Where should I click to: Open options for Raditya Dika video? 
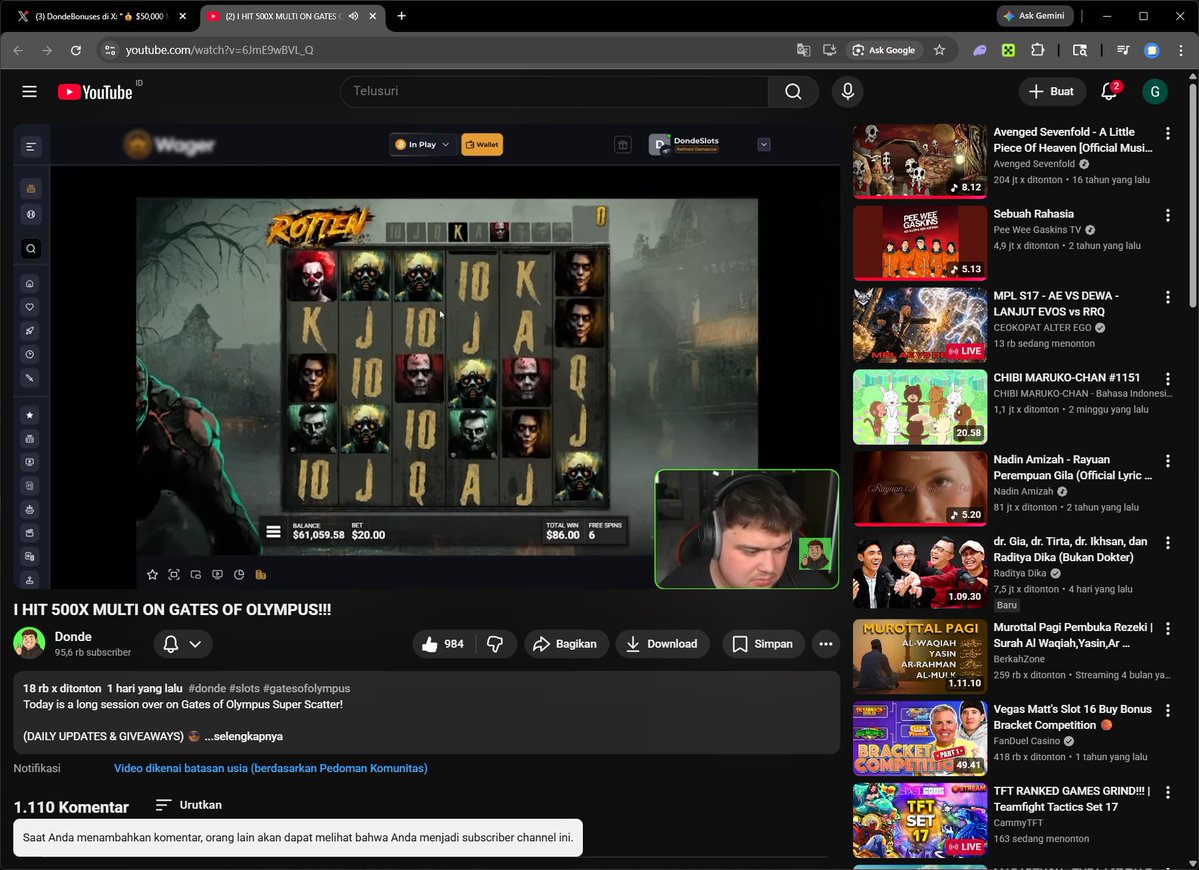tap(1168, 543)
